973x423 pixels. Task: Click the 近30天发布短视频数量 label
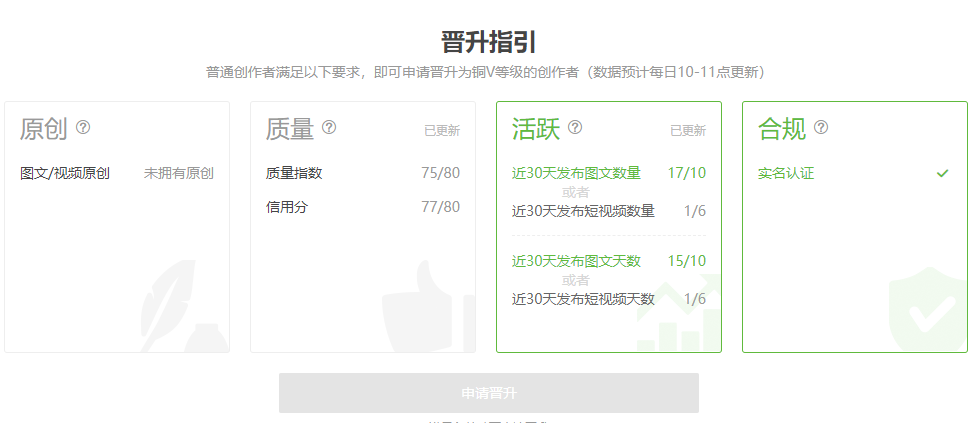point(583,212)
